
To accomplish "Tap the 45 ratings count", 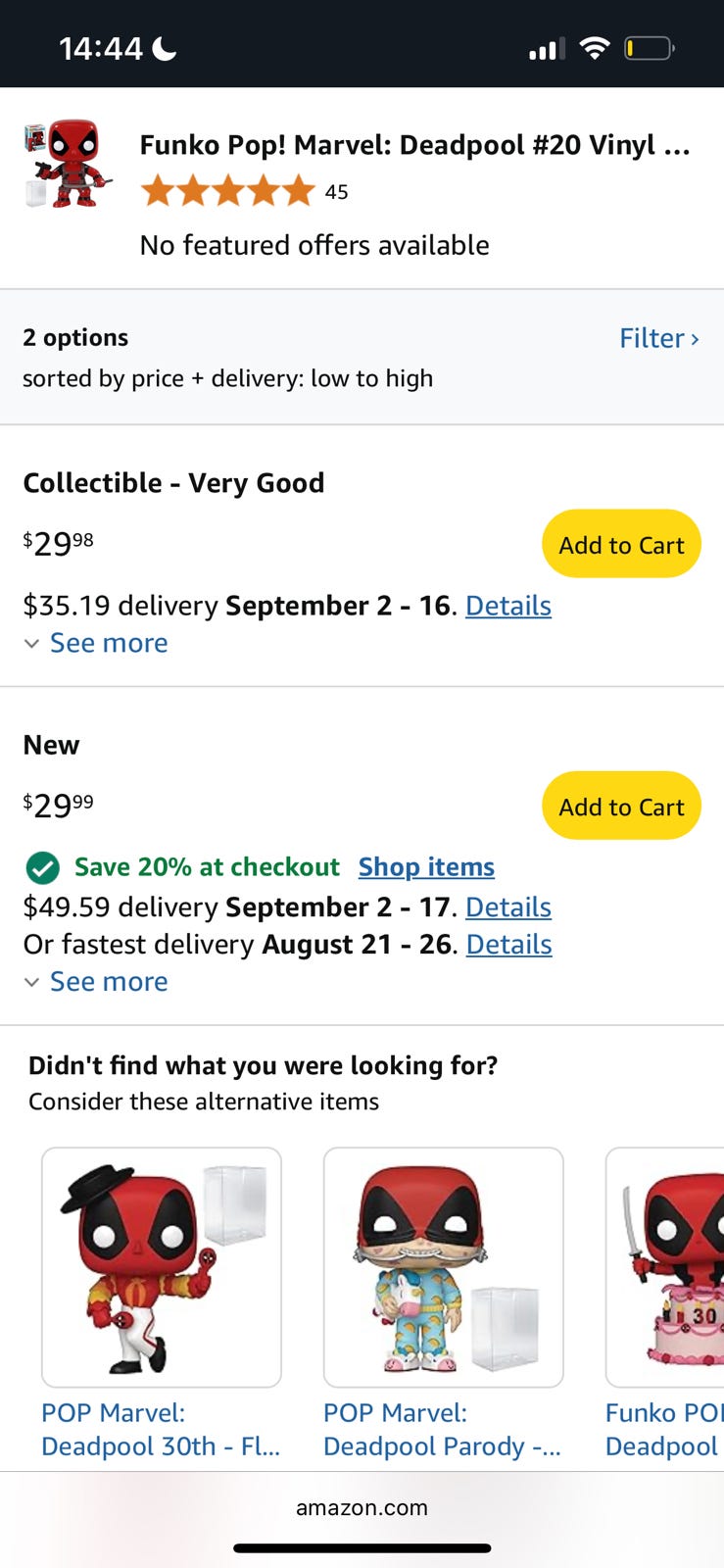I will click(x=336, y=192).
